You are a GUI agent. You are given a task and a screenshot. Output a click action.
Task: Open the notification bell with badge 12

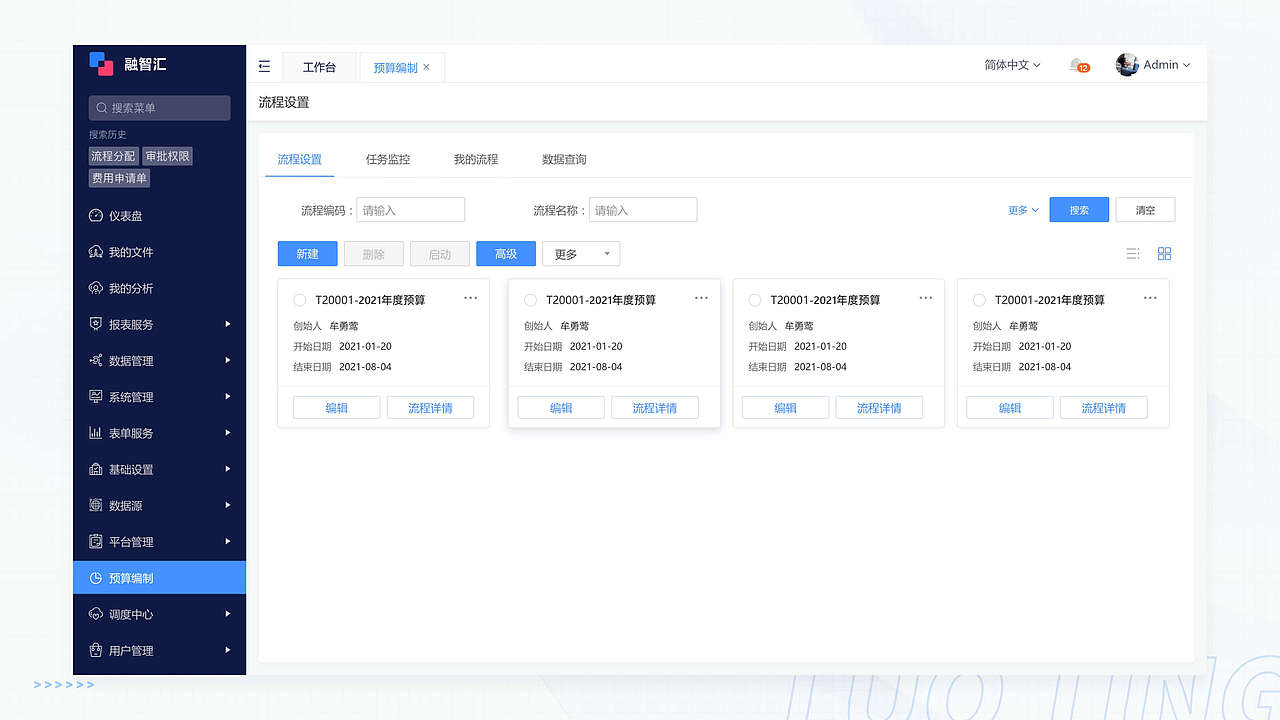pyautogui.click(x=1078, y=65)
